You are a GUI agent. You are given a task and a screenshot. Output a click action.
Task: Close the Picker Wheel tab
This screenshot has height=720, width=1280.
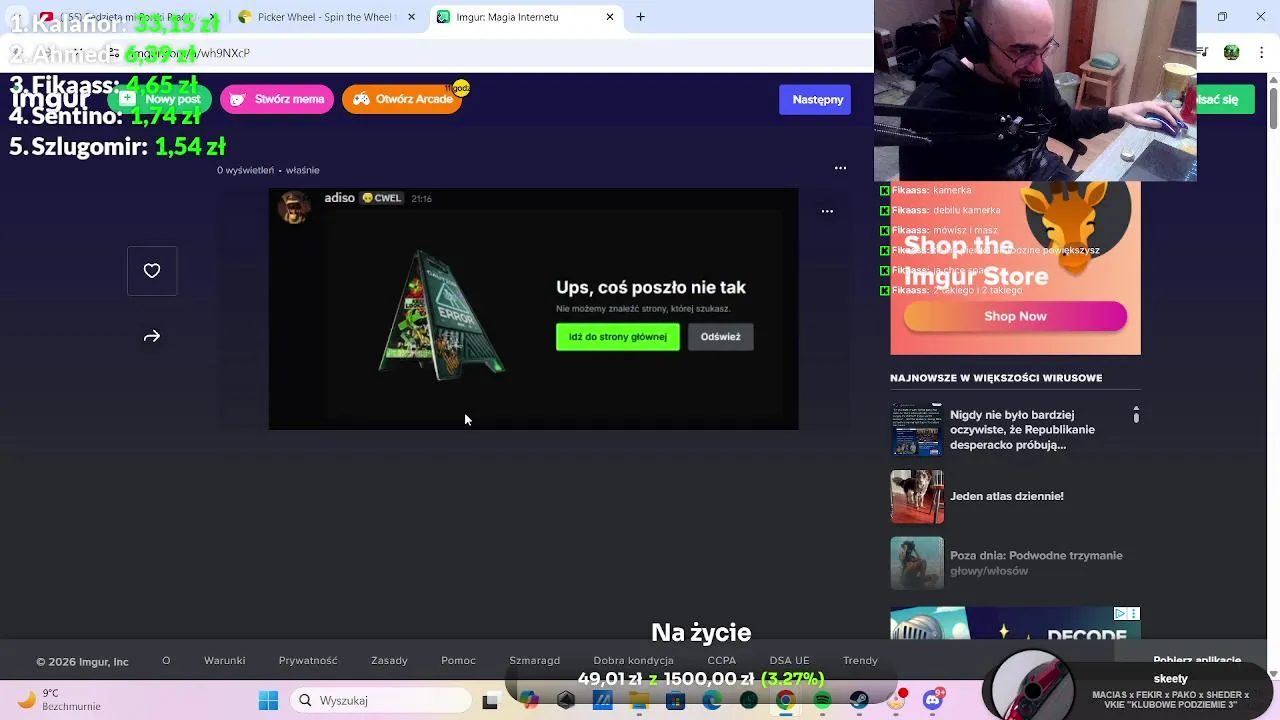(410, 17)
